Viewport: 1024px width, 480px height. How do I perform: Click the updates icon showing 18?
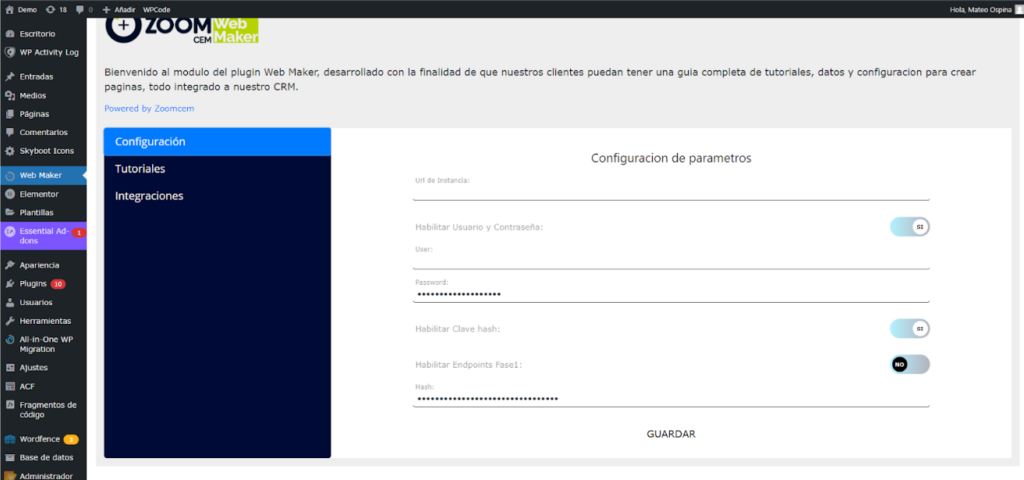point(51,9)
